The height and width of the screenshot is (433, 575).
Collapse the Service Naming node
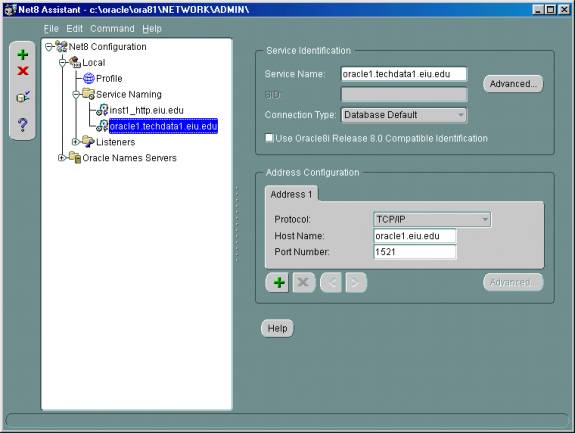point(76,95)
